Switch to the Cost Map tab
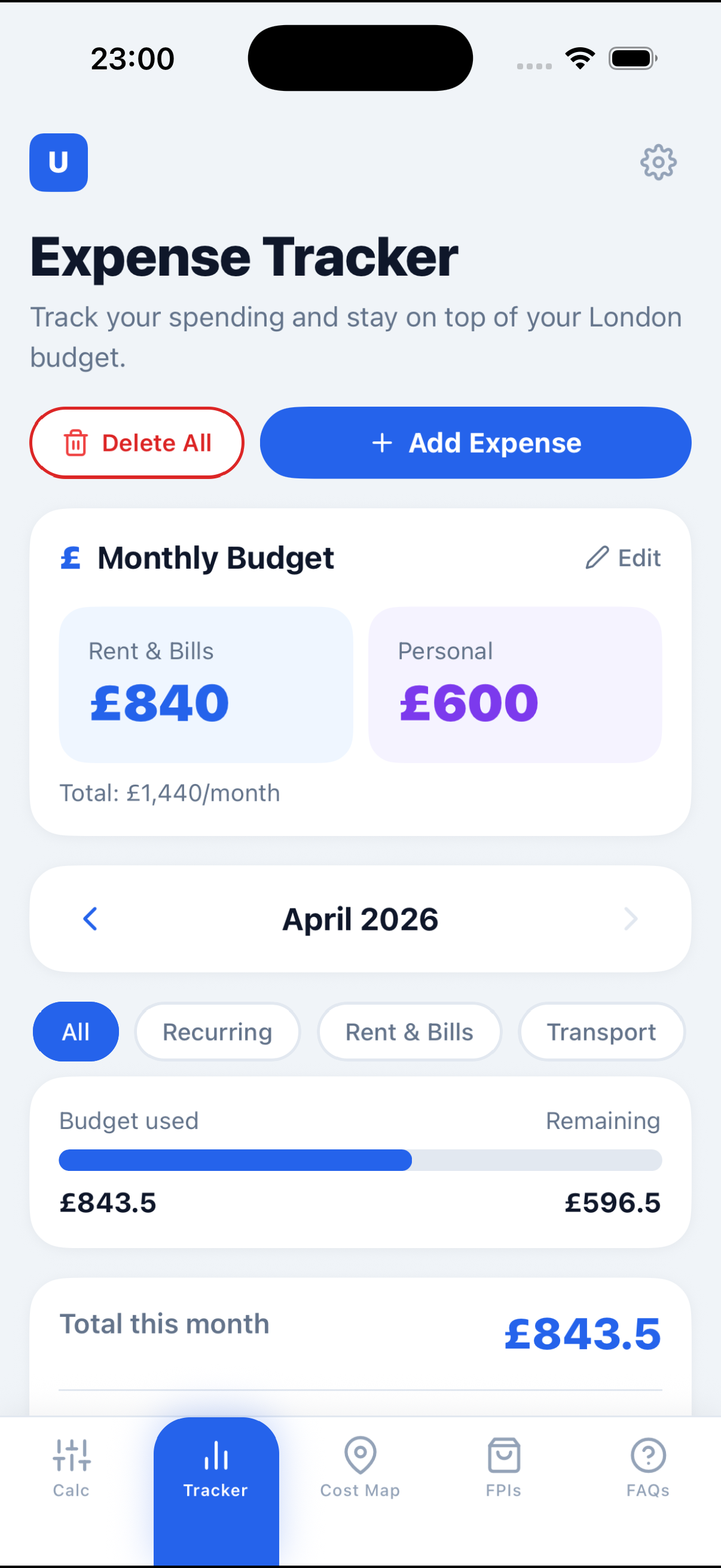 point(360,1467)
